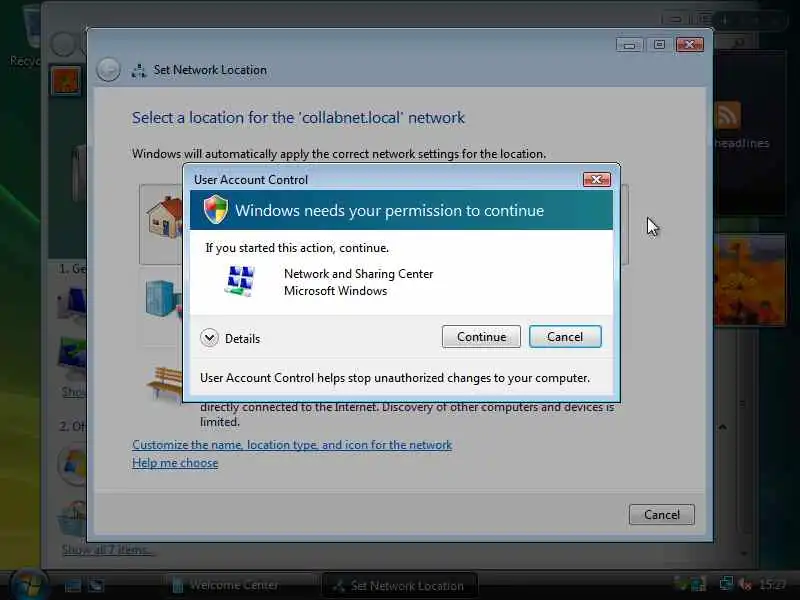This screenshot has height=600, width=800.
Task: Click the muted volume tray icon
Action: [744, 584]
